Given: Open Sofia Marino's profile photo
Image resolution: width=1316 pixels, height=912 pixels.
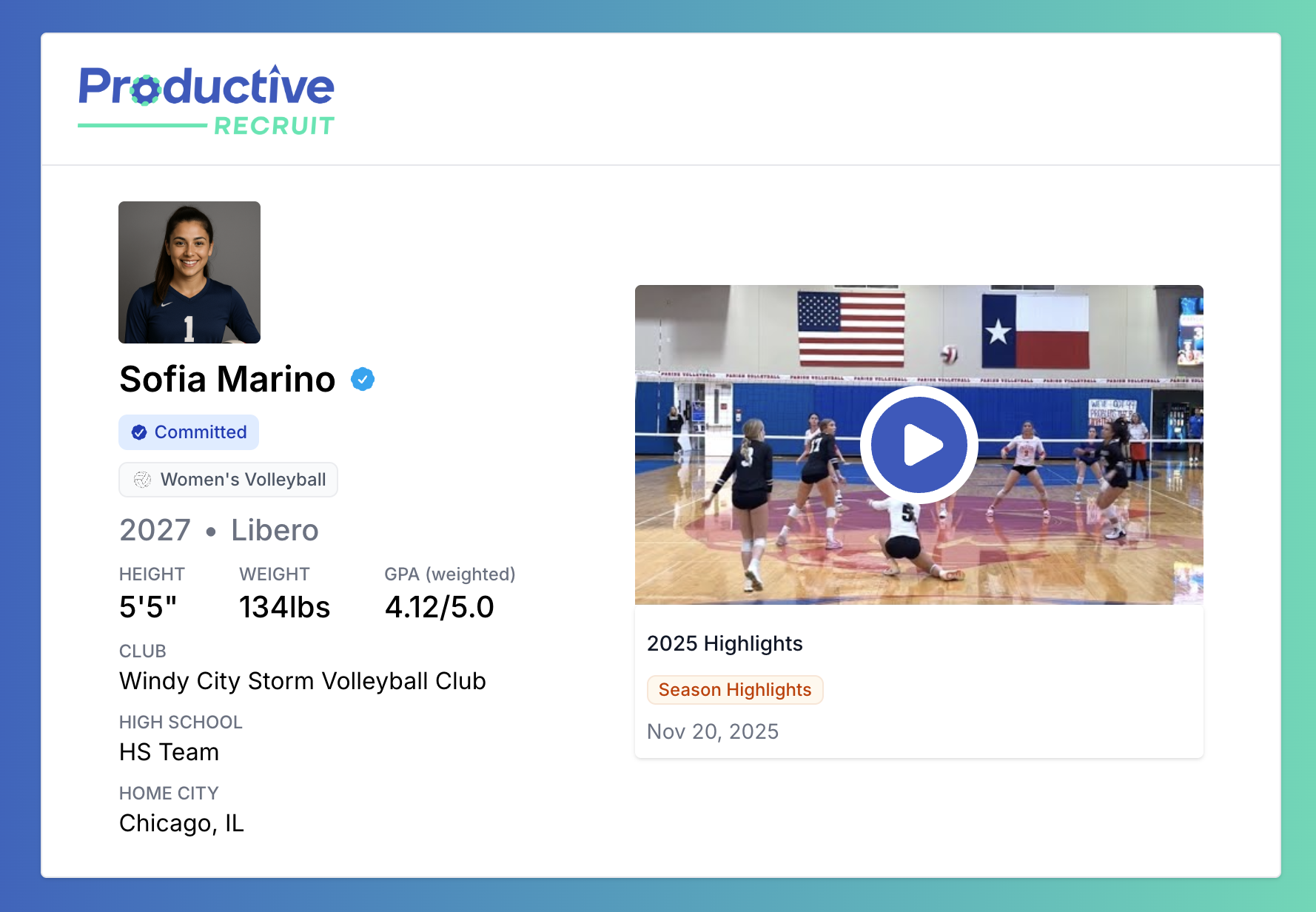Looking at the screenshot, I should click(x=189, y=272).
